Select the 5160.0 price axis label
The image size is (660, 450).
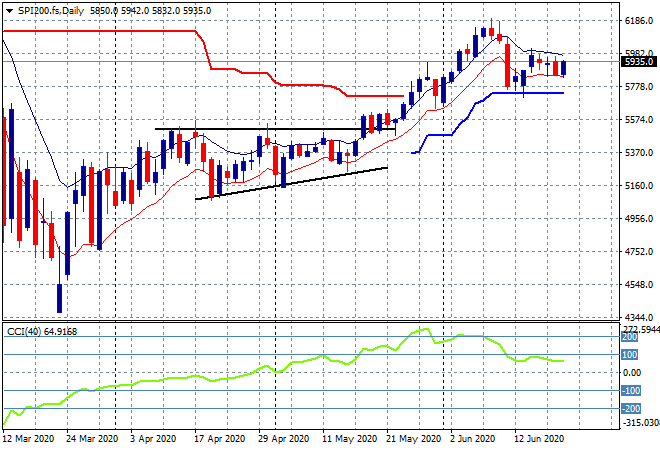(x=639, y=186)
